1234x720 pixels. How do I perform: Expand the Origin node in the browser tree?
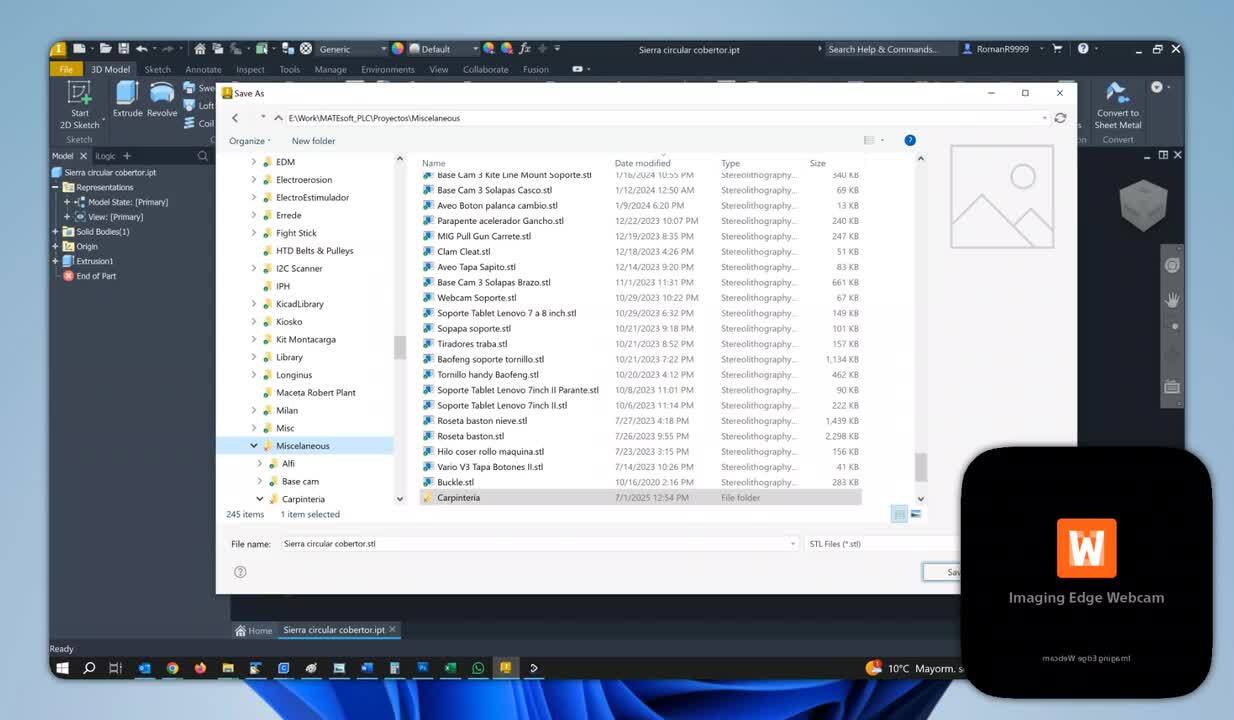(x=53, y=246)
